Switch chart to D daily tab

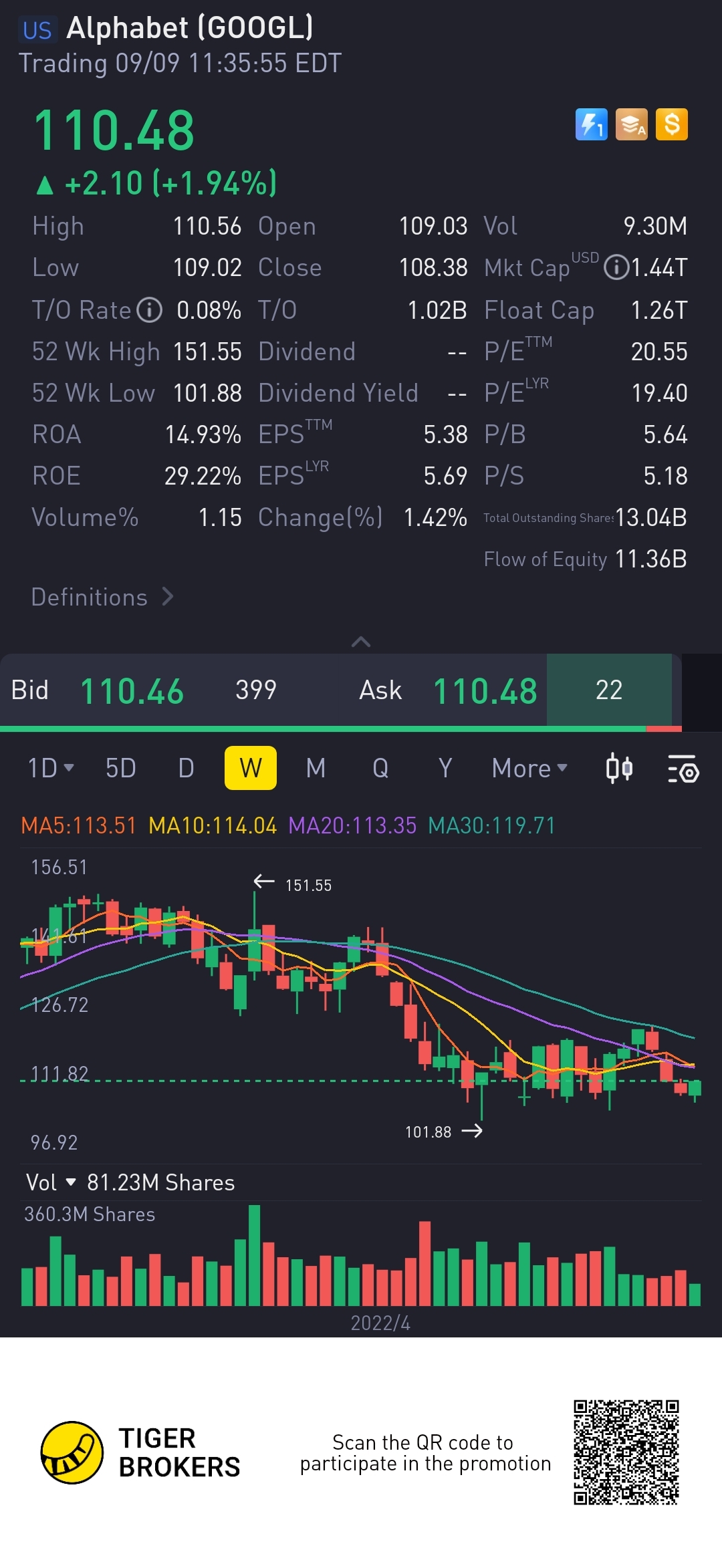(186, 769)
